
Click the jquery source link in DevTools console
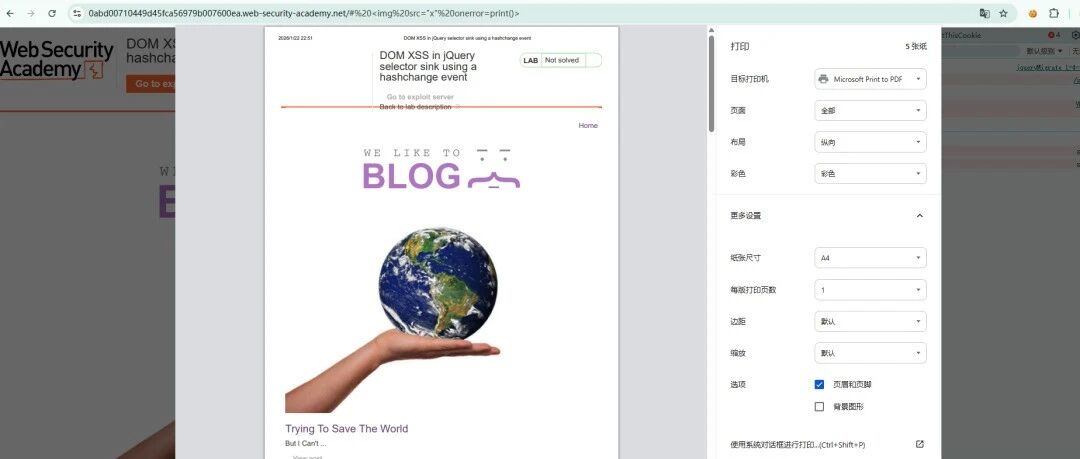coord(1048,68)
